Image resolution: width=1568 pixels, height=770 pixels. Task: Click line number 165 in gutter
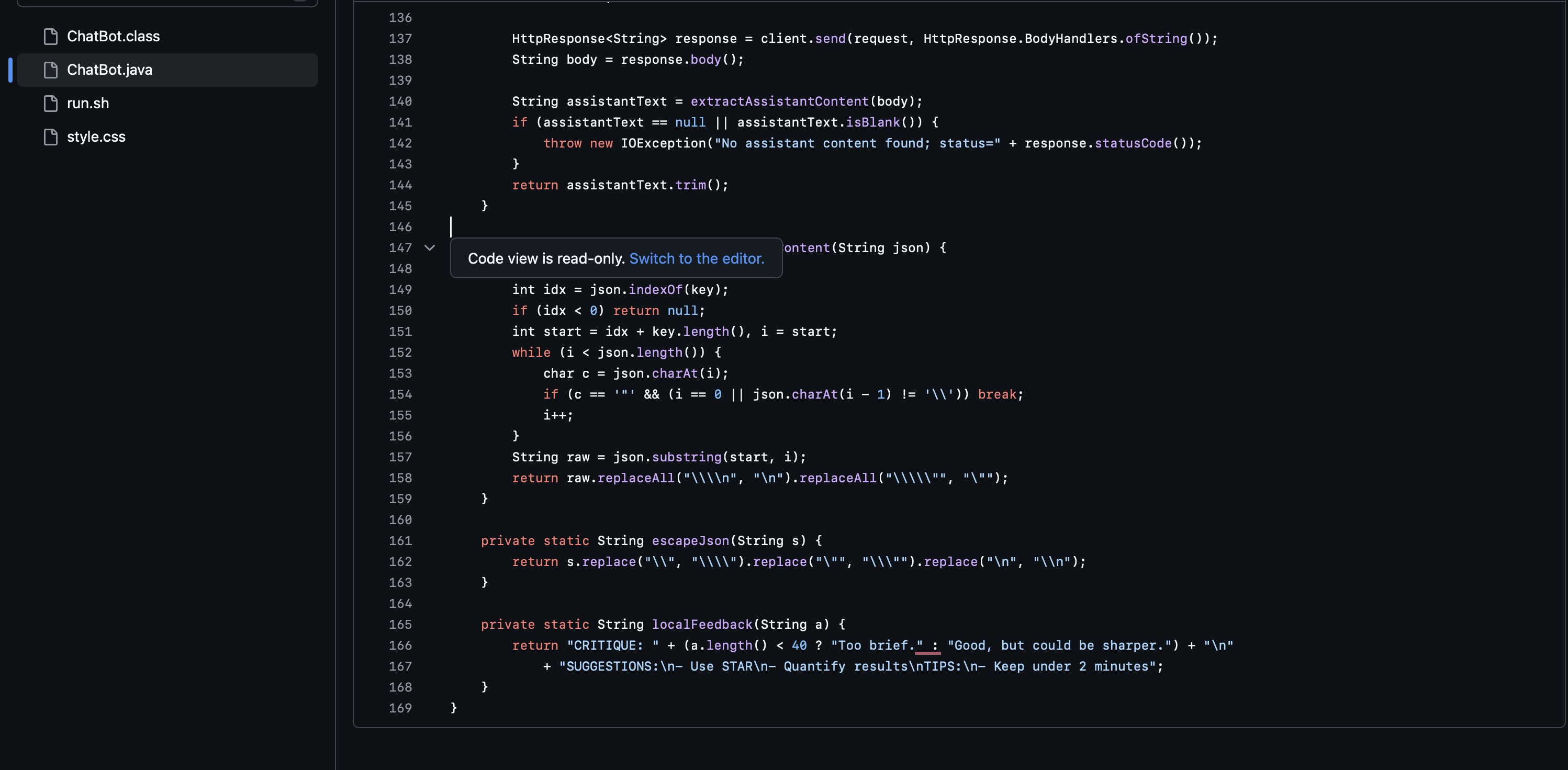[x=400, y=625]
